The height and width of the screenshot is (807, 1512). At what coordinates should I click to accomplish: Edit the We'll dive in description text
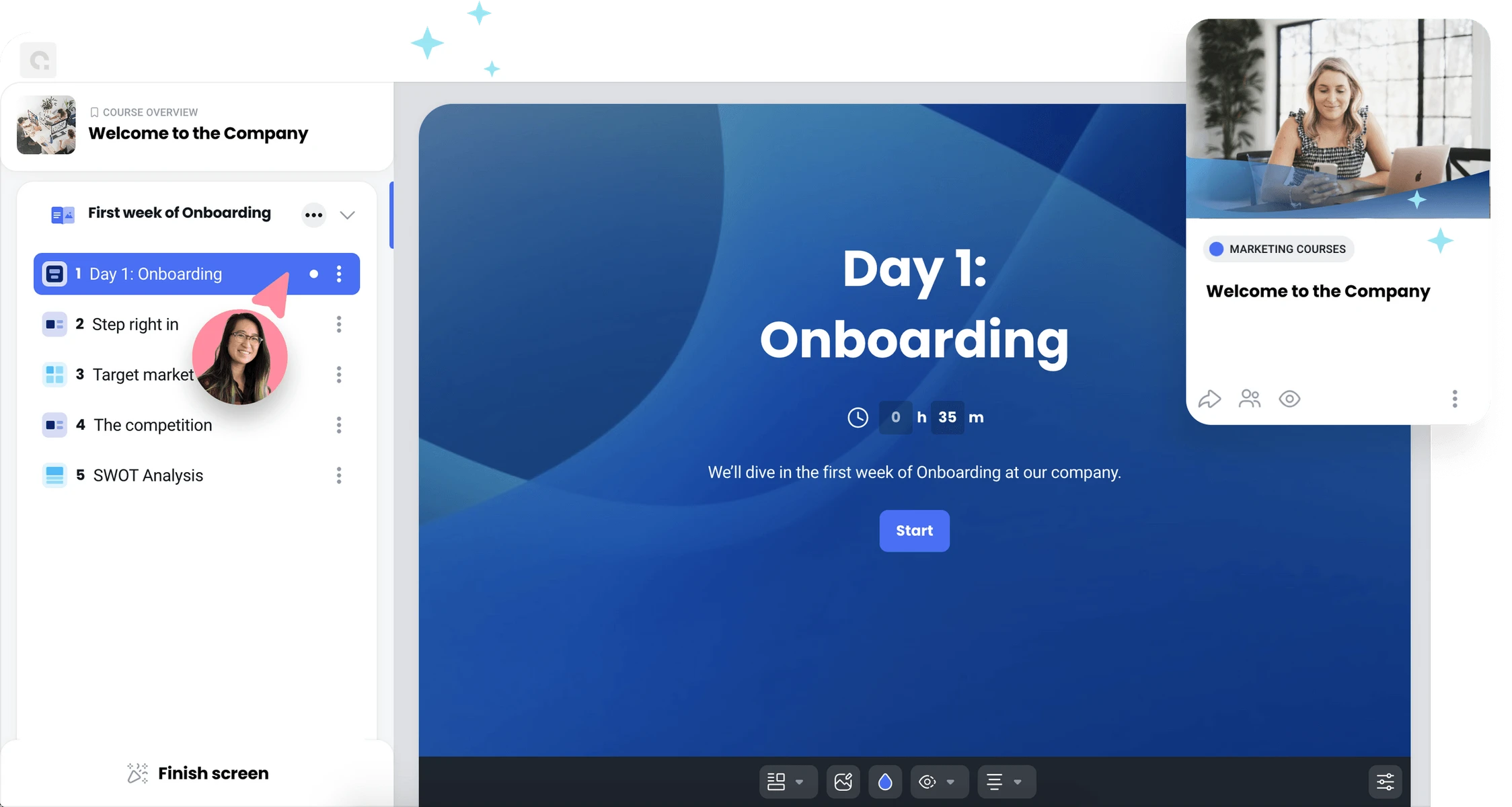click(x=914, y=472)
